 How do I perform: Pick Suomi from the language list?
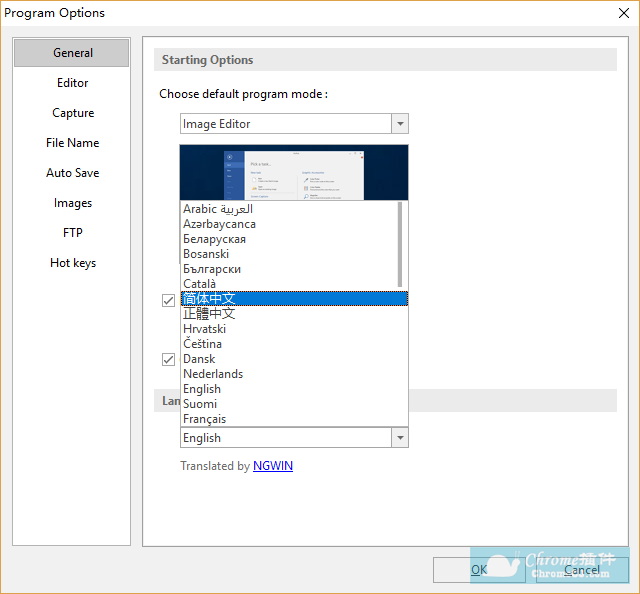pyautogui.click(x=294, y=404)
